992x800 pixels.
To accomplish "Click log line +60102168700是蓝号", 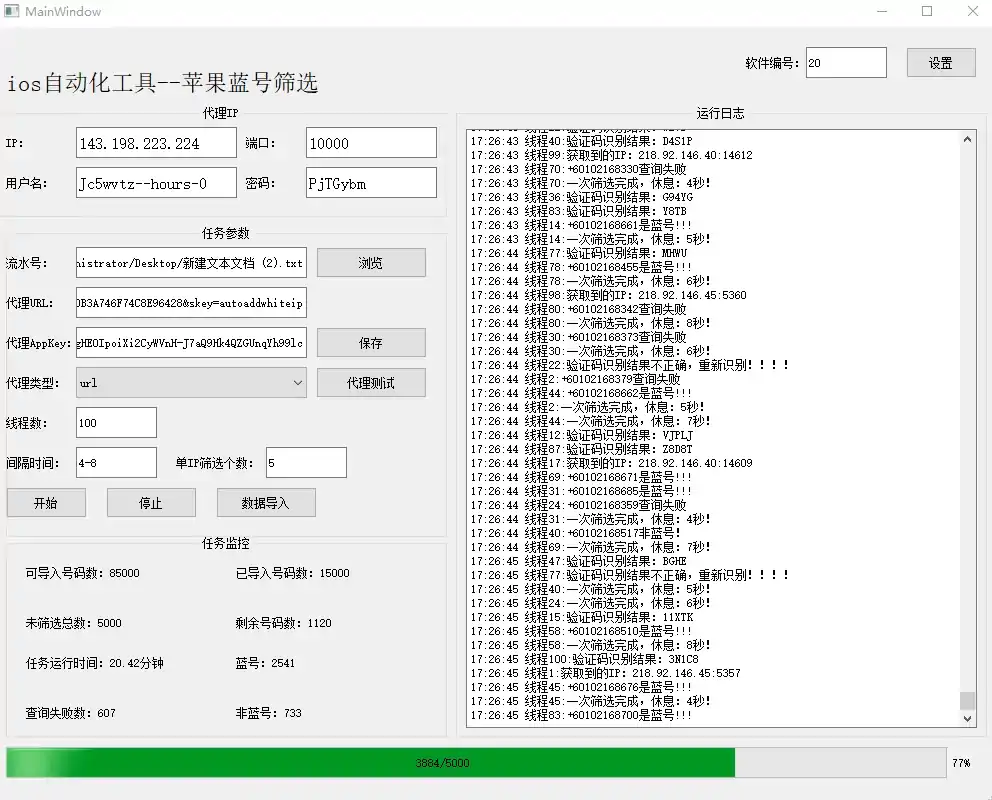I will point(581,715).
